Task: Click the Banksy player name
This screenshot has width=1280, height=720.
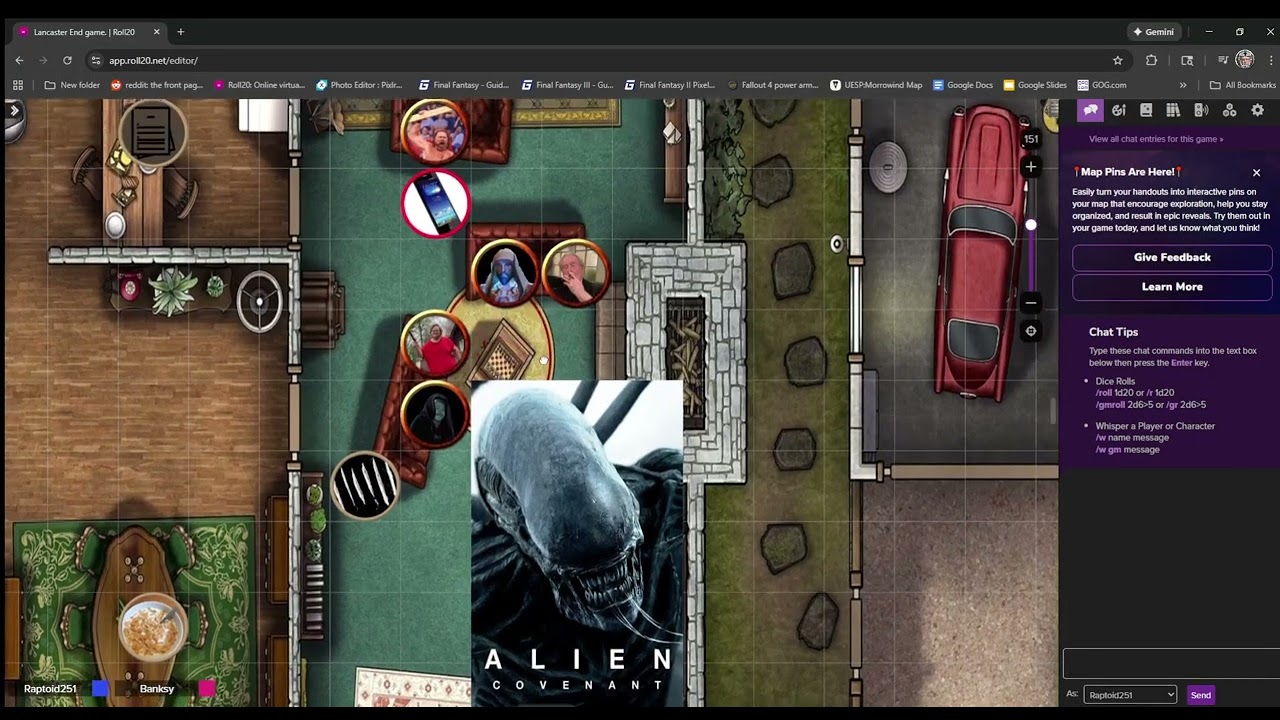Action: click(x=157, y=689)
